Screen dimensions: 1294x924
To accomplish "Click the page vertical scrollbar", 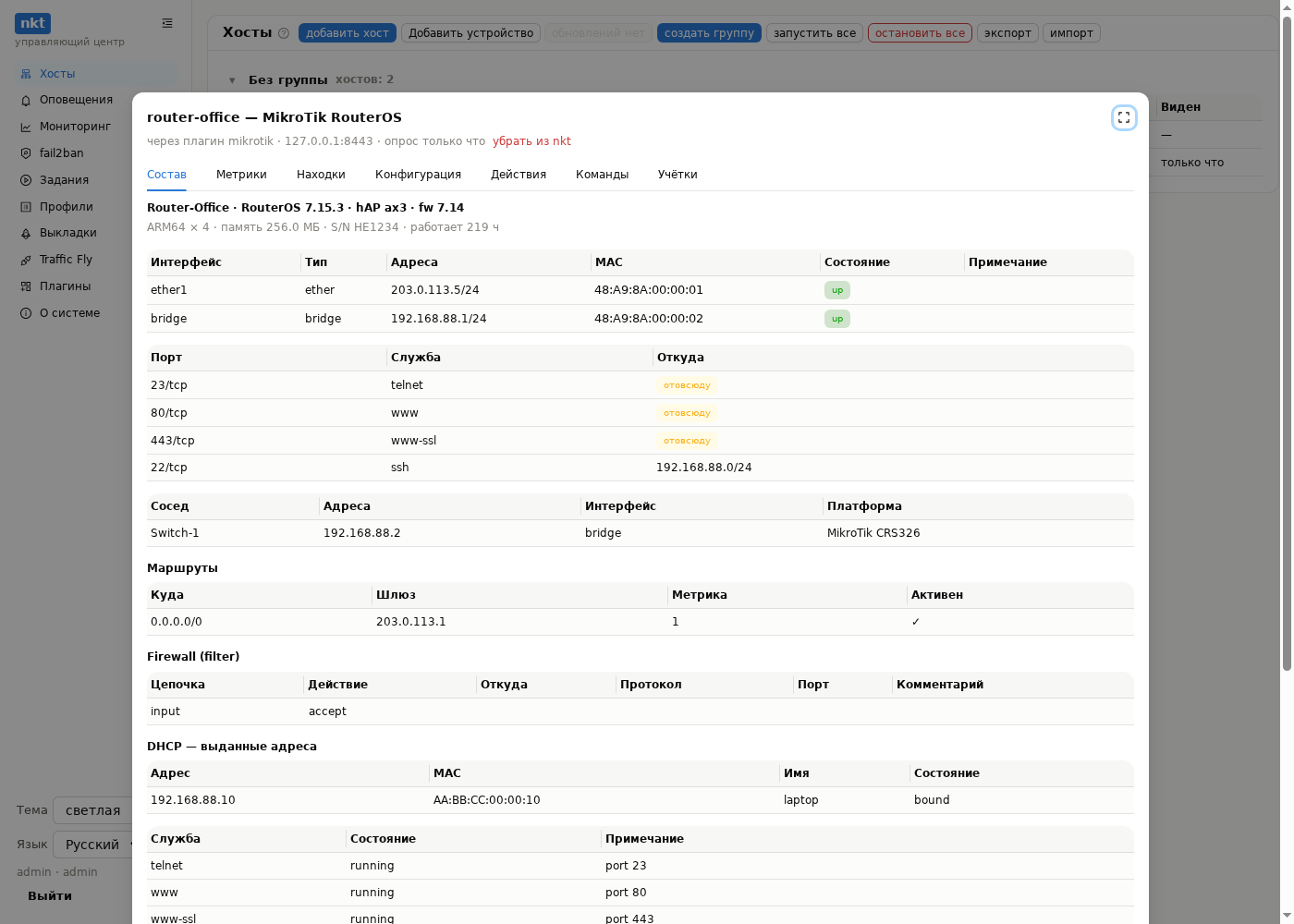I will 1287,342.
